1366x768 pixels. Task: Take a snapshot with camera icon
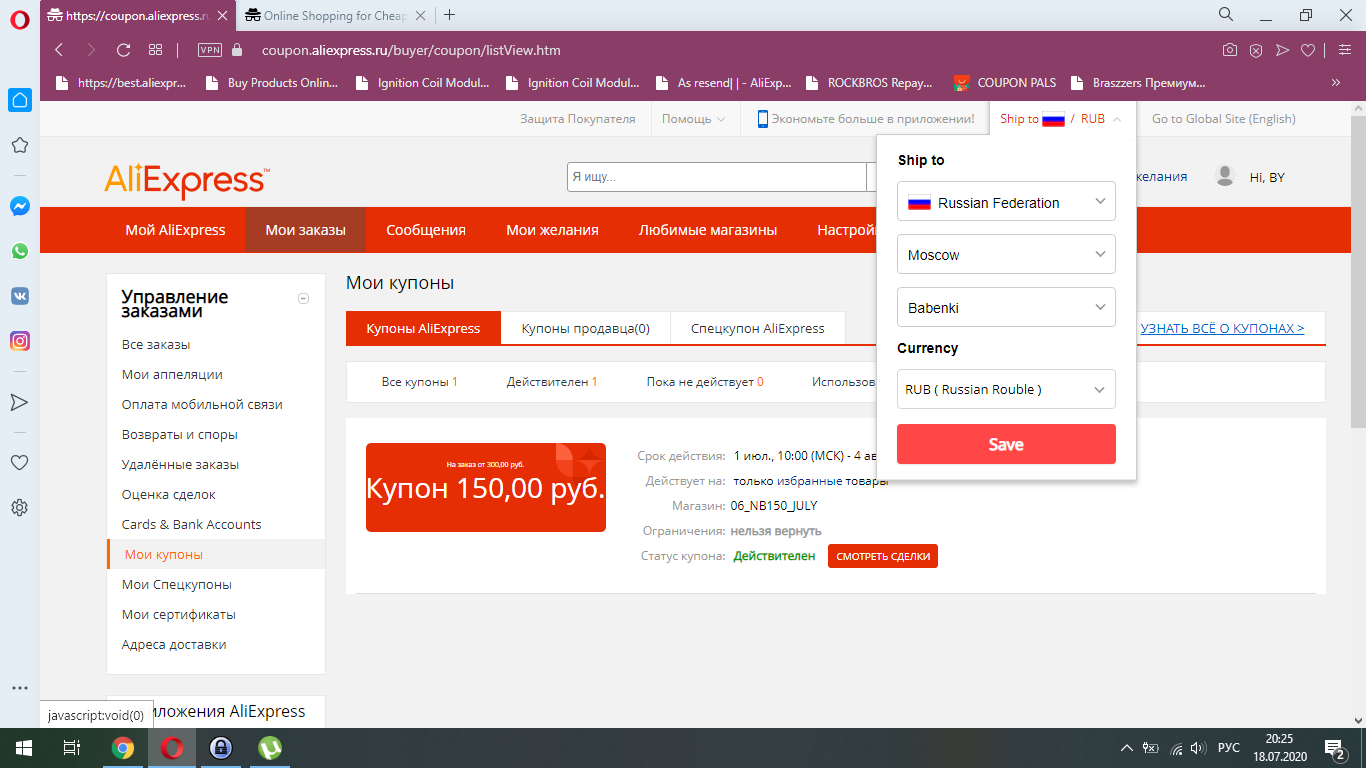coord(1230,50)
